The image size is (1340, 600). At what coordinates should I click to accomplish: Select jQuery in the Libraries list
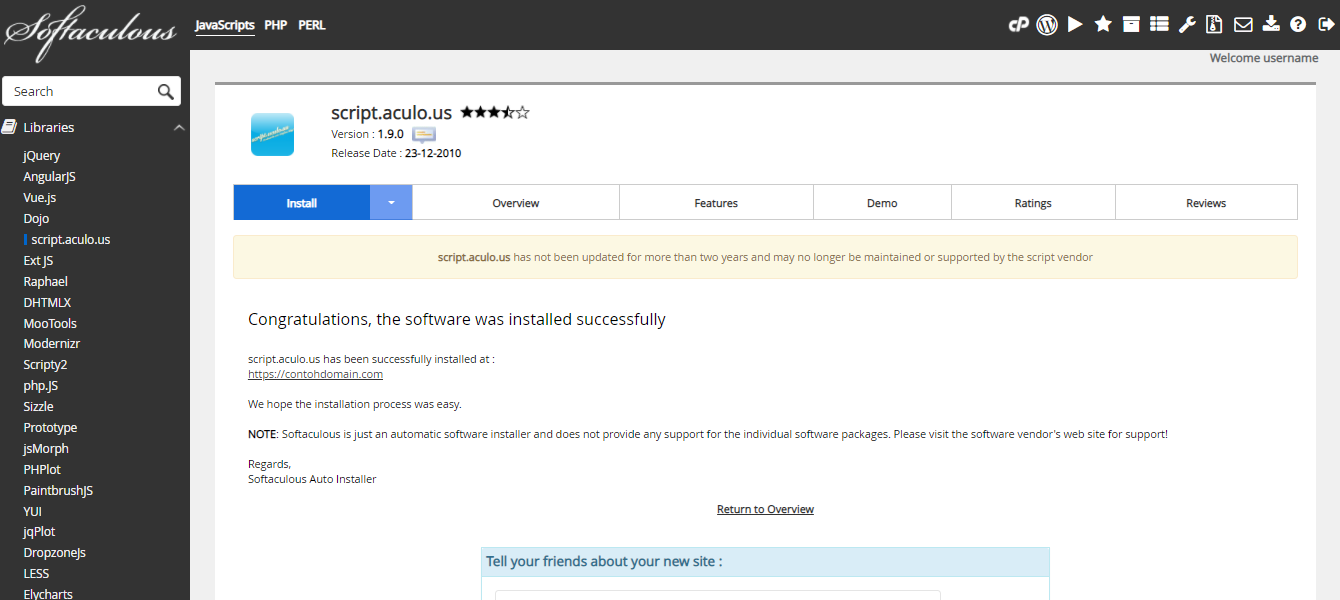click(42, 156)
